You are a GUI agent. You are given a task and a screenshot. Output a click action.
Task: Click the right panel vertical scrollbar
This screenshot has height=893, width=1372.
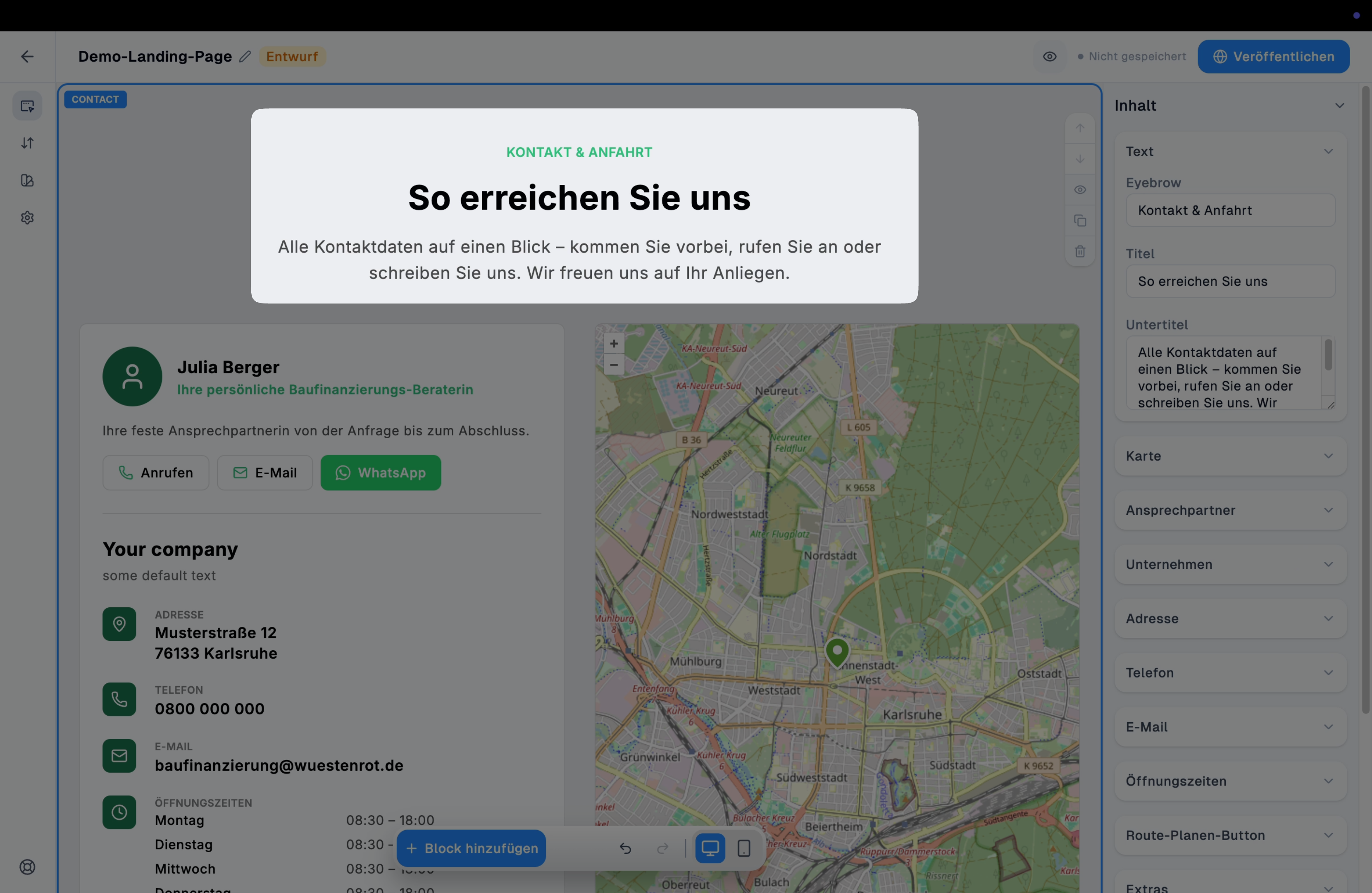click(x=1365, y=400)
